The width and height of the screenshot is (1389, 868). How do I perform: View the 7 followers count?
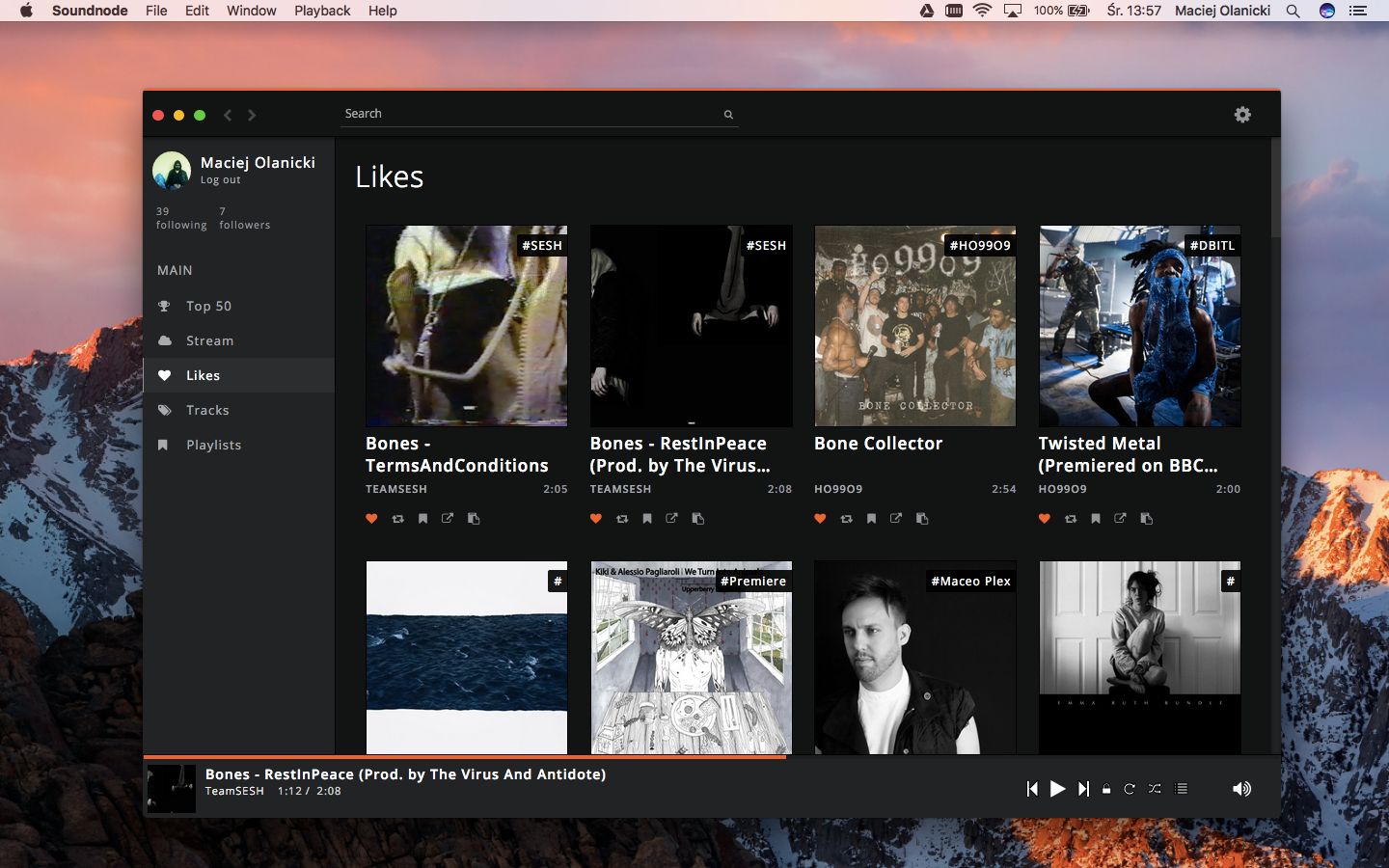(x=244, y=218)
